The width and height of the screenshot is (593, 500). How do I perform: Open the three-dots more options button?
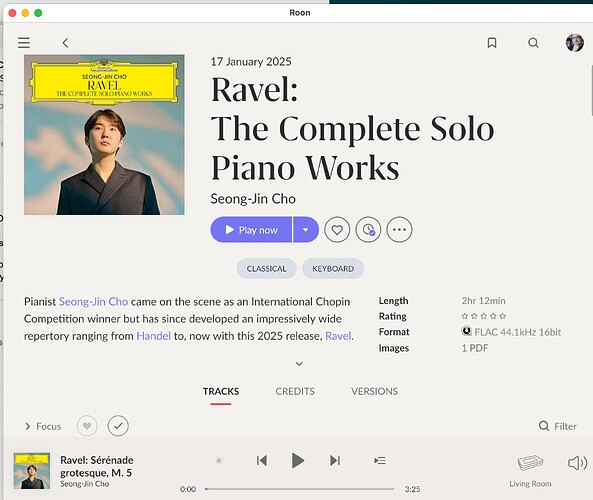pyautogui.click(x=399, y=230)
